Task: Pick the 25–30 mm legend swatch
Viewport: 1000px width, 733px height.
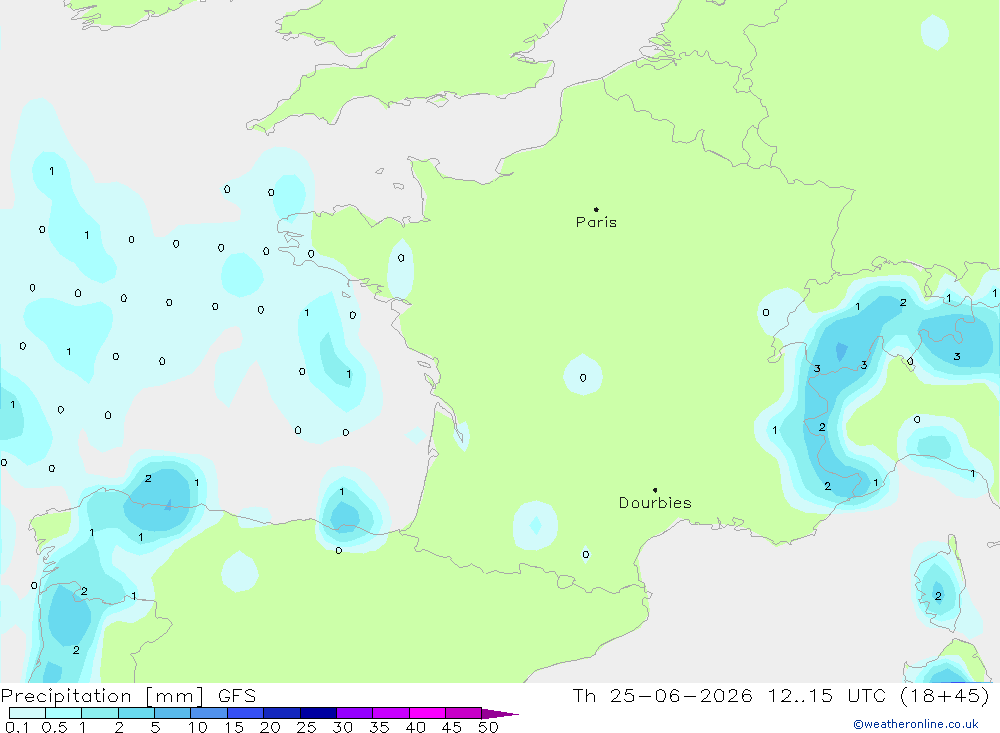Action: 318,713
